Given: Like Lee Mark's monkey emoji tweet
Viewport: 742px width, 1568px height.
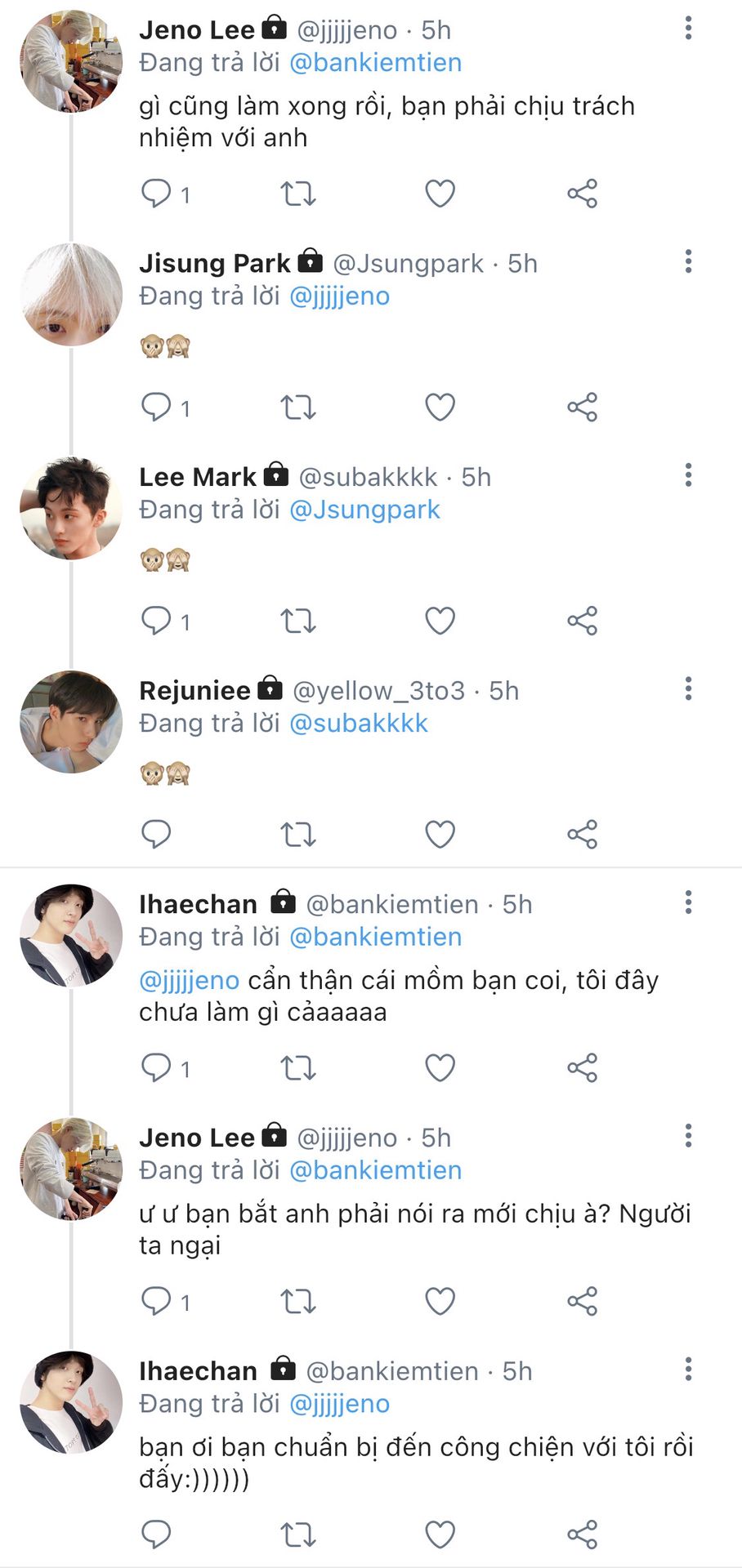Looking at the screenshot, I should coord(440,621).
